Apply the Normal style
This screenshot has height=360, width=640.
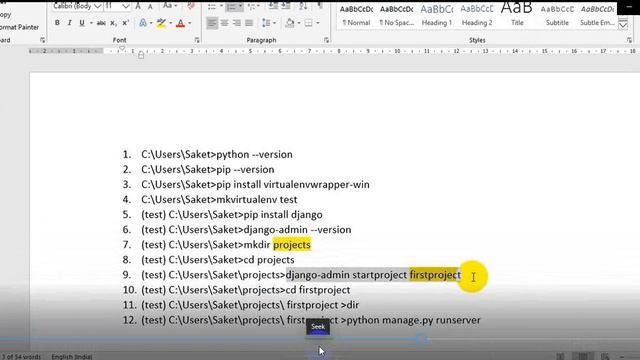pyautogui.click(x=356, y=15)
